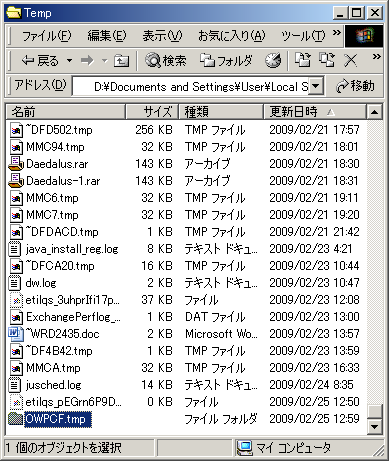Open the Back button history dropdown arrow
The height and width of the screenshot is (461, 389).
tap(69, 61)
